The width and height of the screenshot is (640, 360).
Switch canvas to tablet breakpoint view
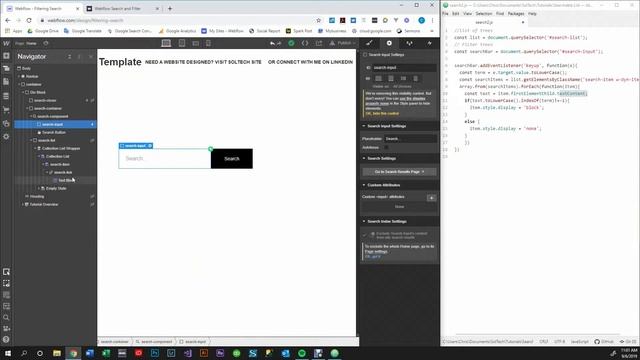182,43
